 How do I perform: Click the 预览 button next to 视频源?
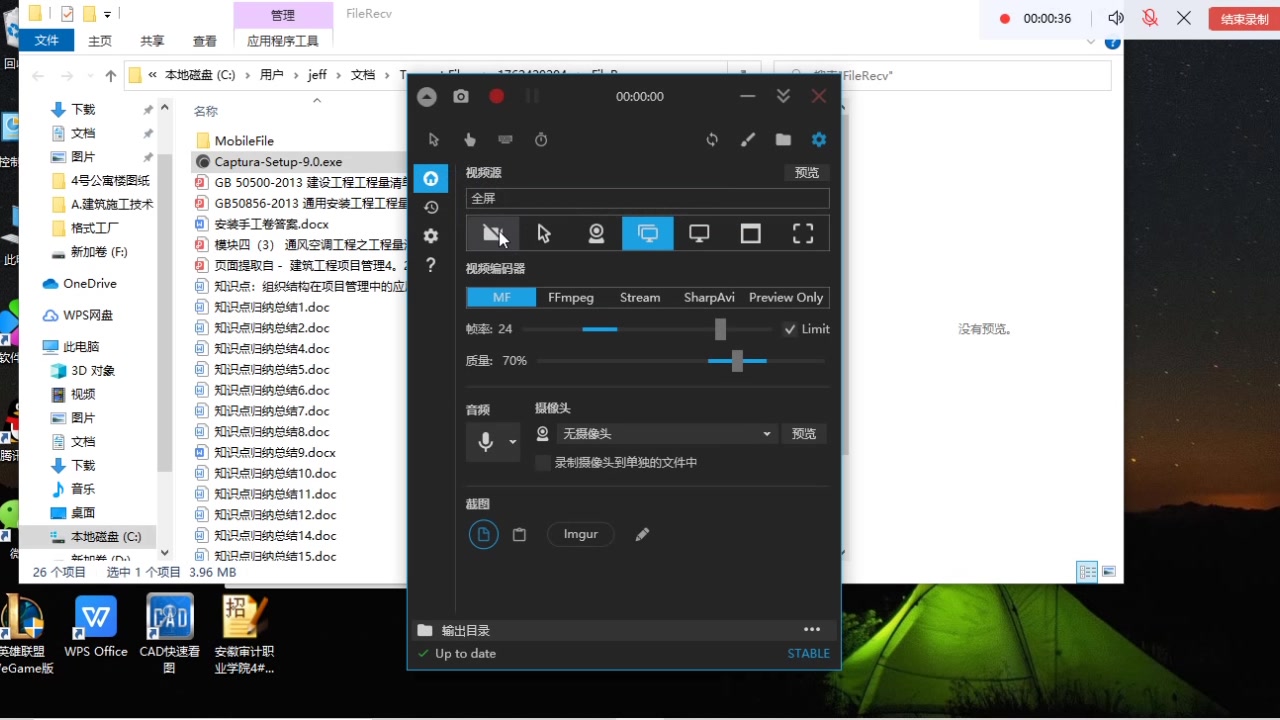806,172
